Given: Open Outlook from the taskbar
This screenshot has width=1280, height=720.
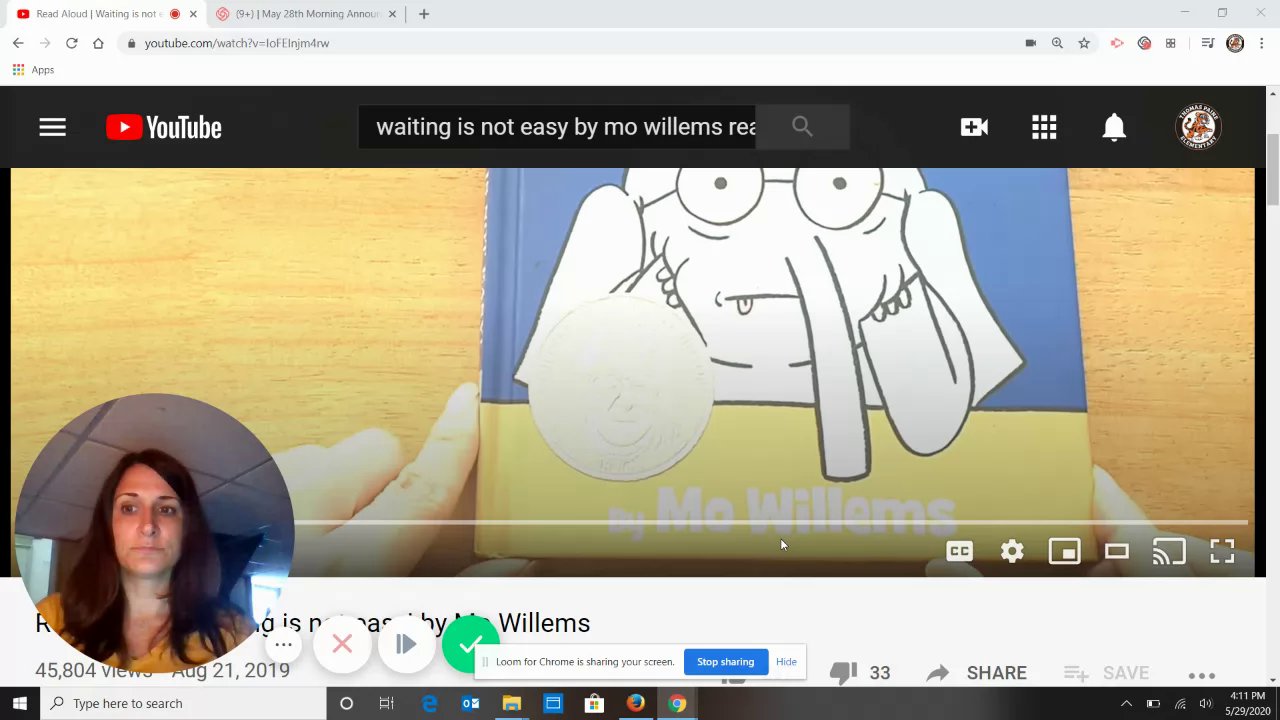Looking at the screenshot, I should 470,703.
